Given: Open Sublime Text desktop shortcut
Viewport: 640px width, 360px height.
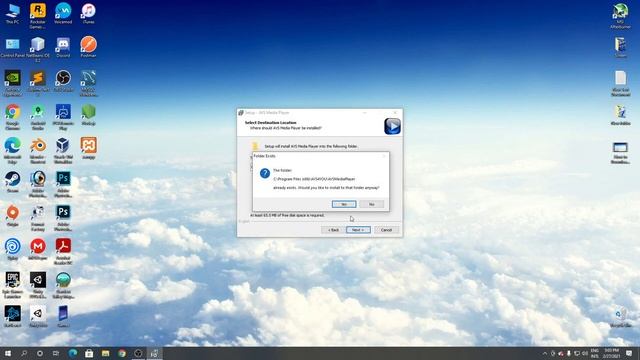Looking at the screenshot, I should point(38,83).
